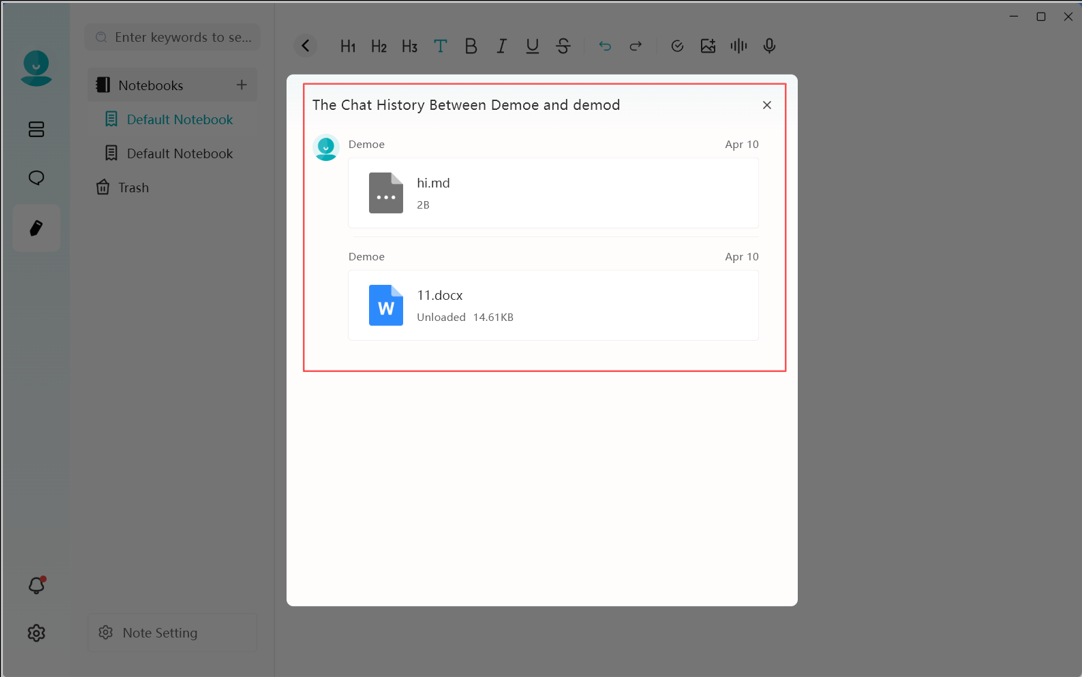Click the Word document icon of 11.docx

[386, 305]
